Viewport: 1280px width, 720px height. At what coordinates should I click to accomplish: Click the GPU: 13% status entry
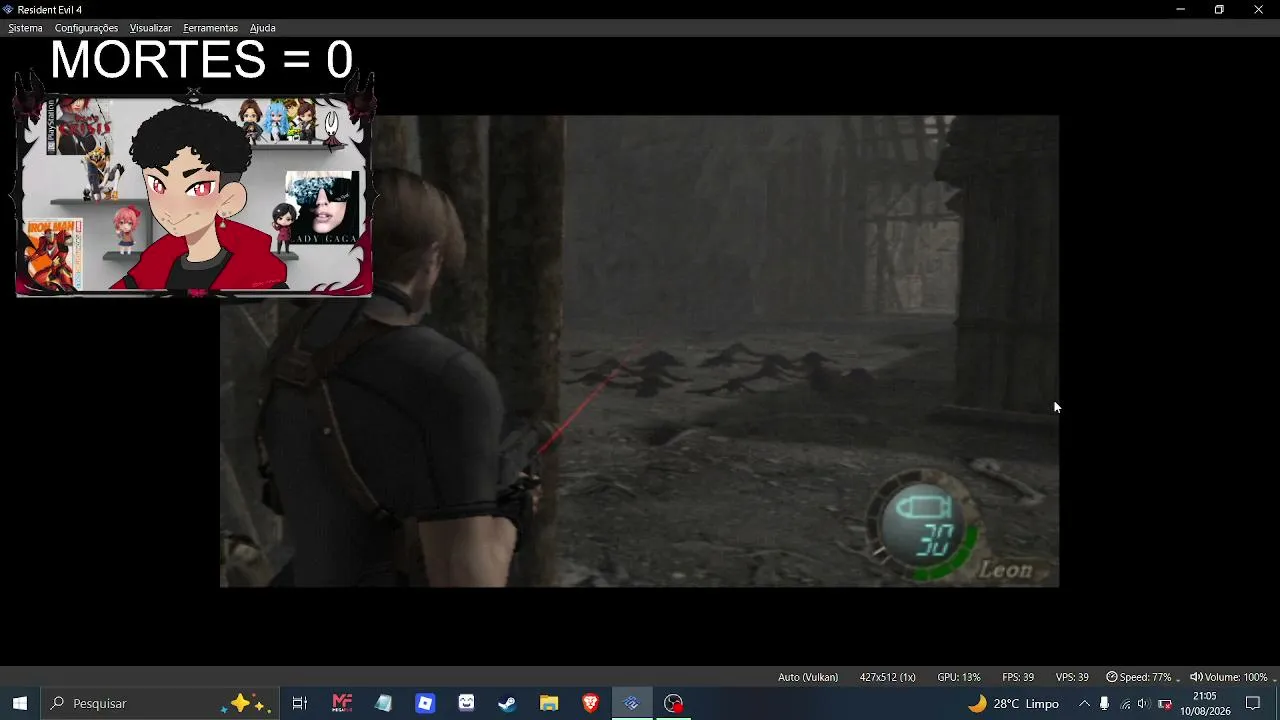958,677
